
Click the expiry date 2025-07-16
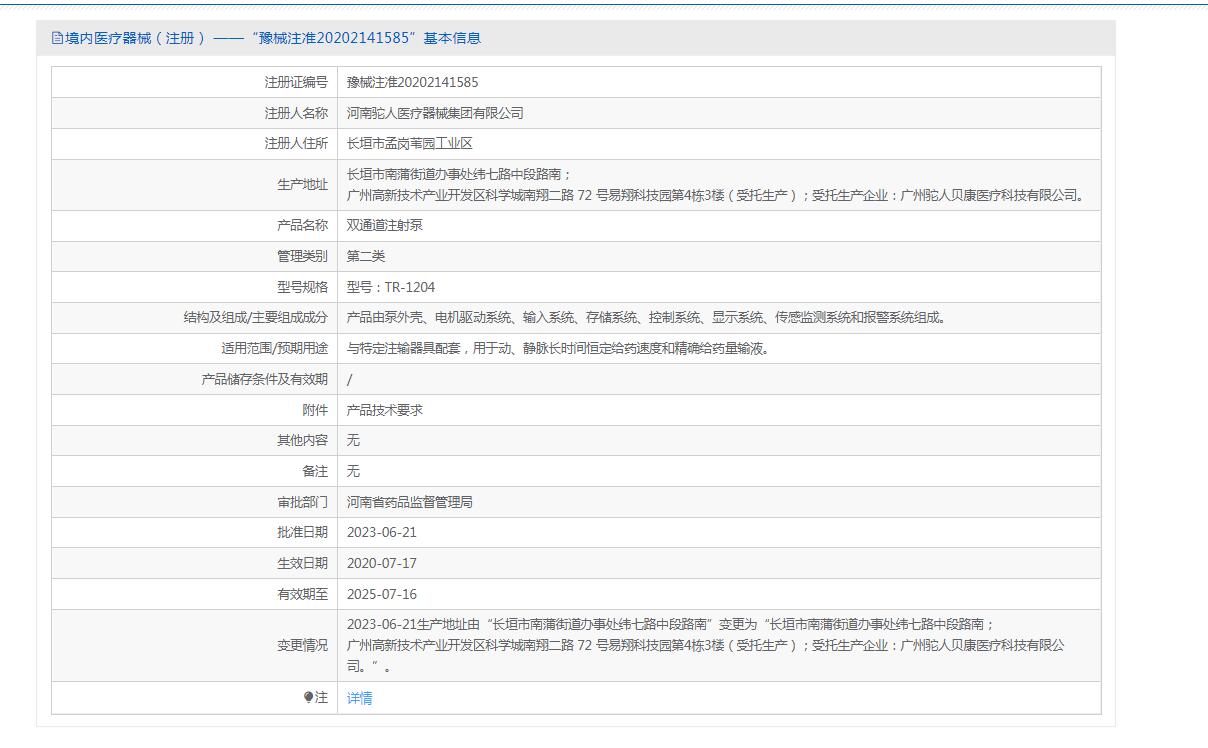[x=381, y=594]
